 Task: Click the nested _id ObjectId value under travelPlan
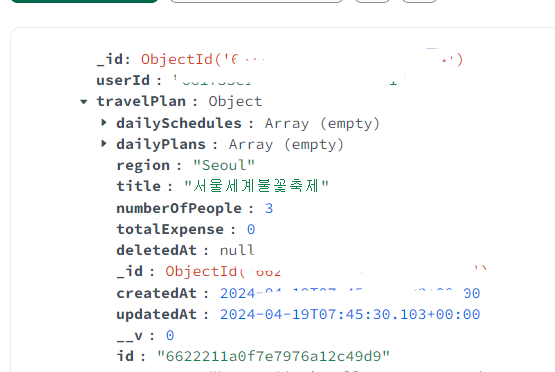pos(326,271)
